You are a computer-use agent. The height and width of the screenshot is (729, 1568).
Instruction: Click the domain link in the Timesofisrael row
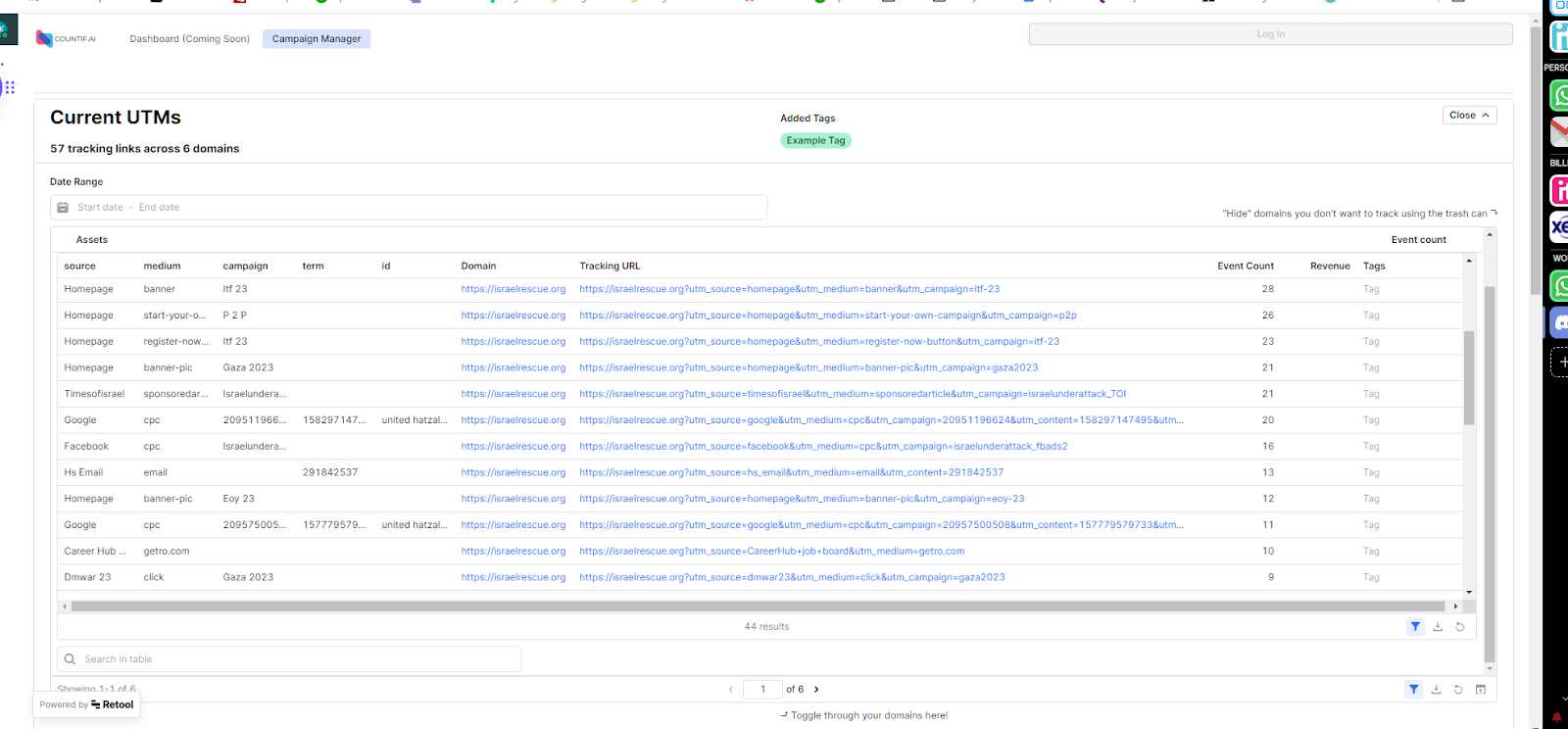pos(513,394)
